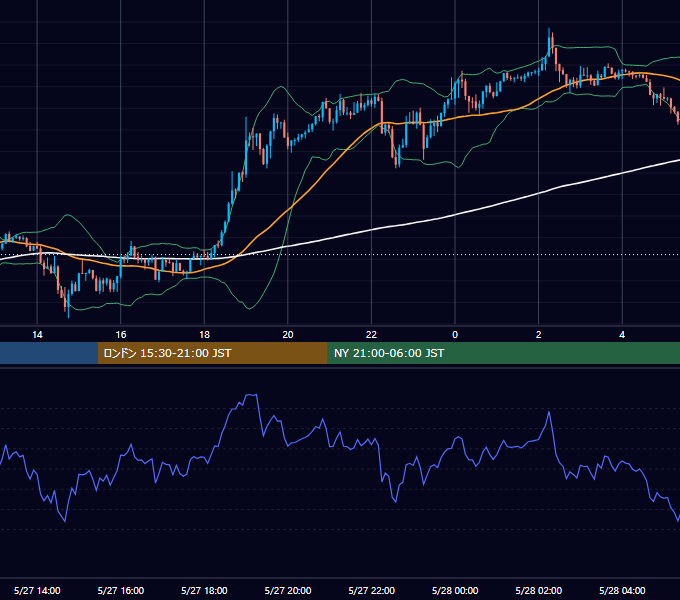This screenshot has width=680, height=600.
Task: Click the 5/28 02:00 date label
Action: 539,590
